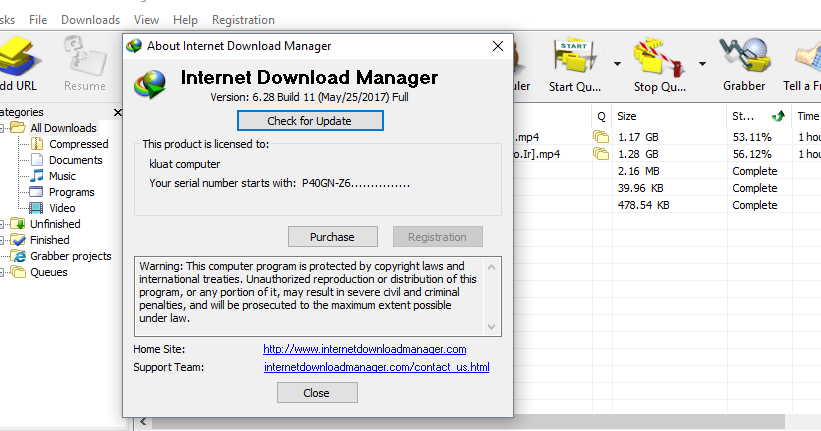
Task: Click the Programs category icon
Action: click(36, 192)
